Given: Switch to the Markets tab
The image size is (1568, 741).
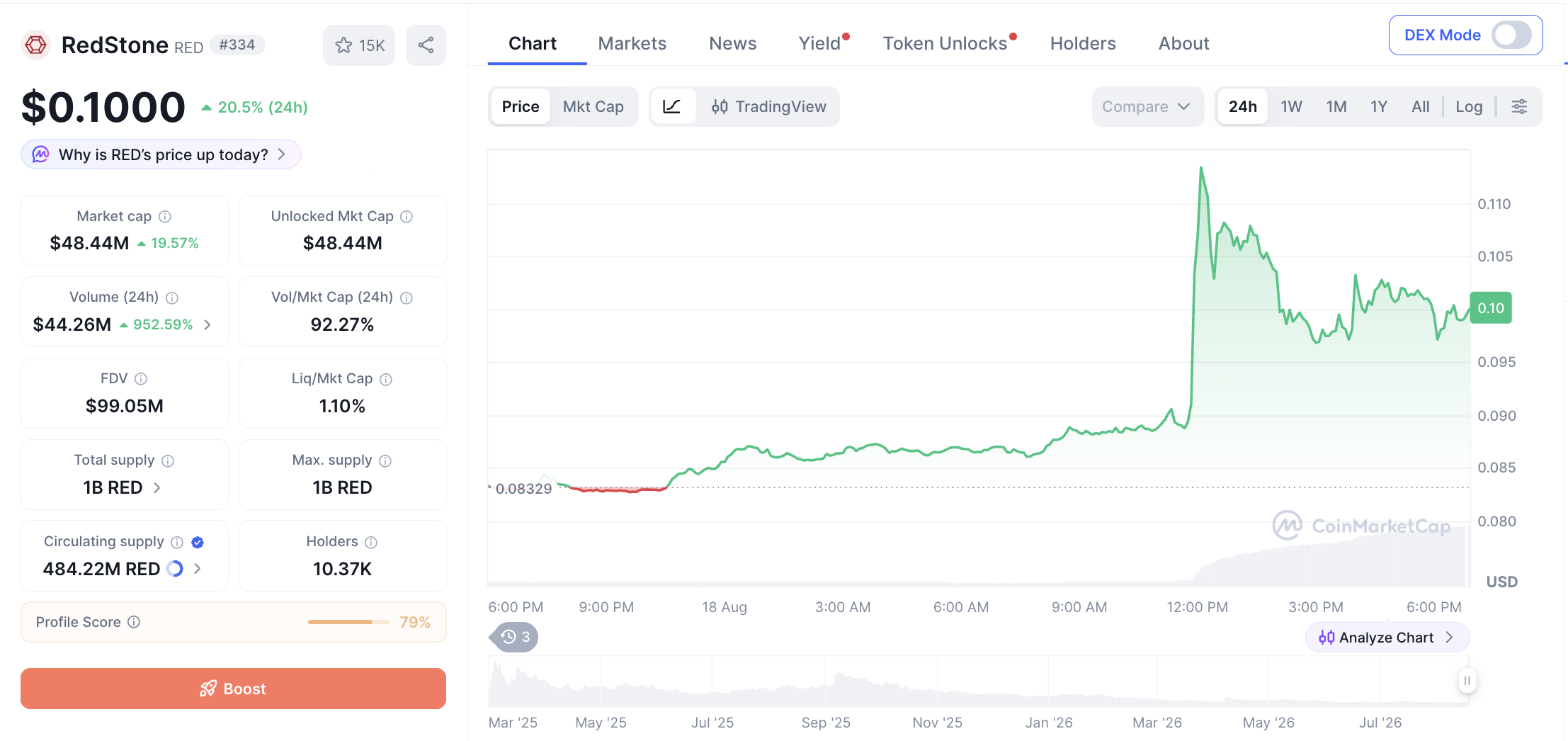Looking at the screenshot, I should point(632,43).
